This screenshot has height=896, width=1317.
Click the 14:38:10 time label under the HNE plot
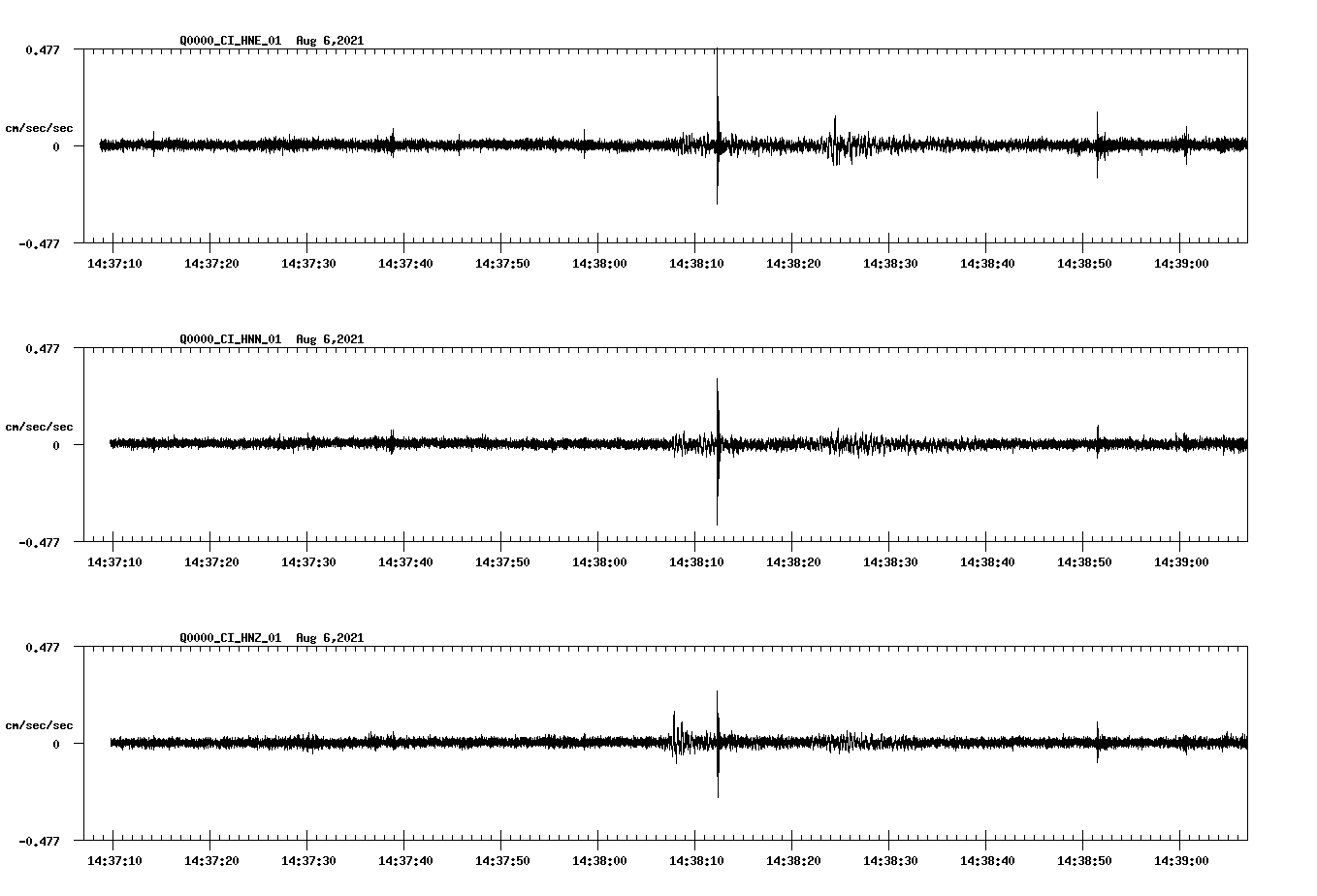(x=696, y=264)
